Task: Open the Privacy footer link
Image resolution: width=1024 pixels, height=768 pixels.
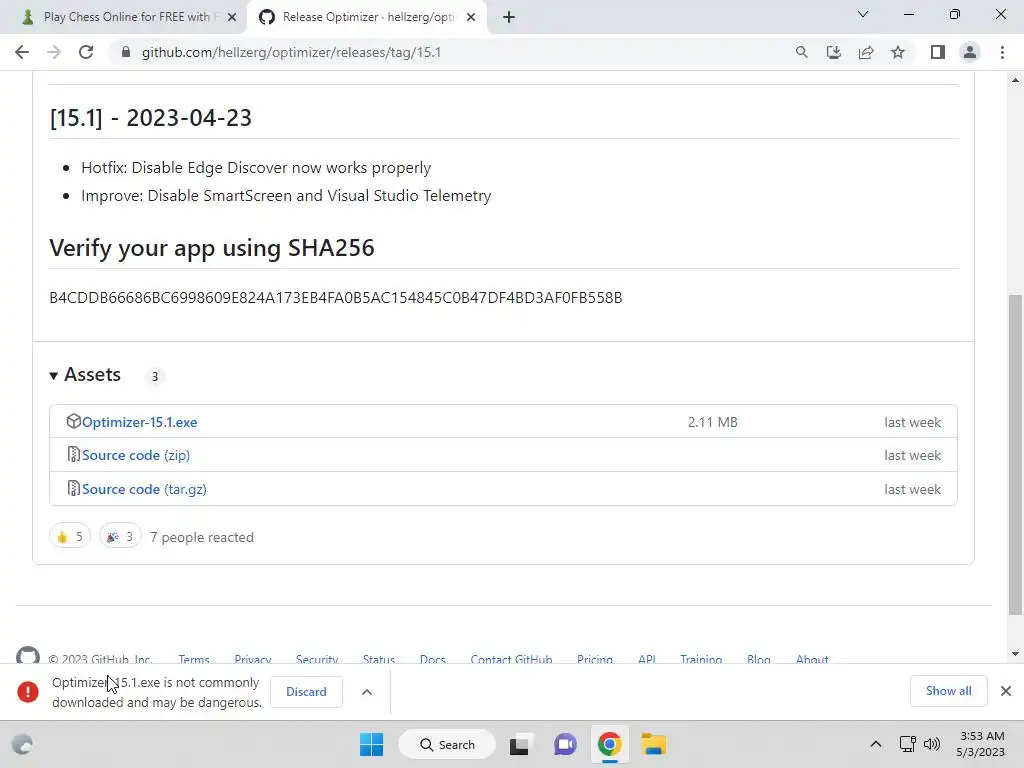Action: [x=253, y=659]
